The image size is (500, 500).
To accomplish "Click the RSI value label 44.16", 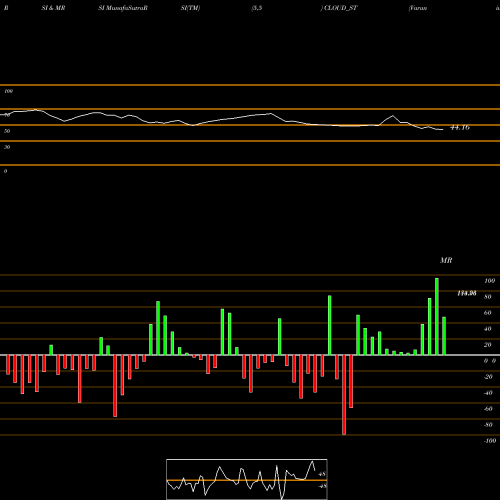I will coord(460,127).
